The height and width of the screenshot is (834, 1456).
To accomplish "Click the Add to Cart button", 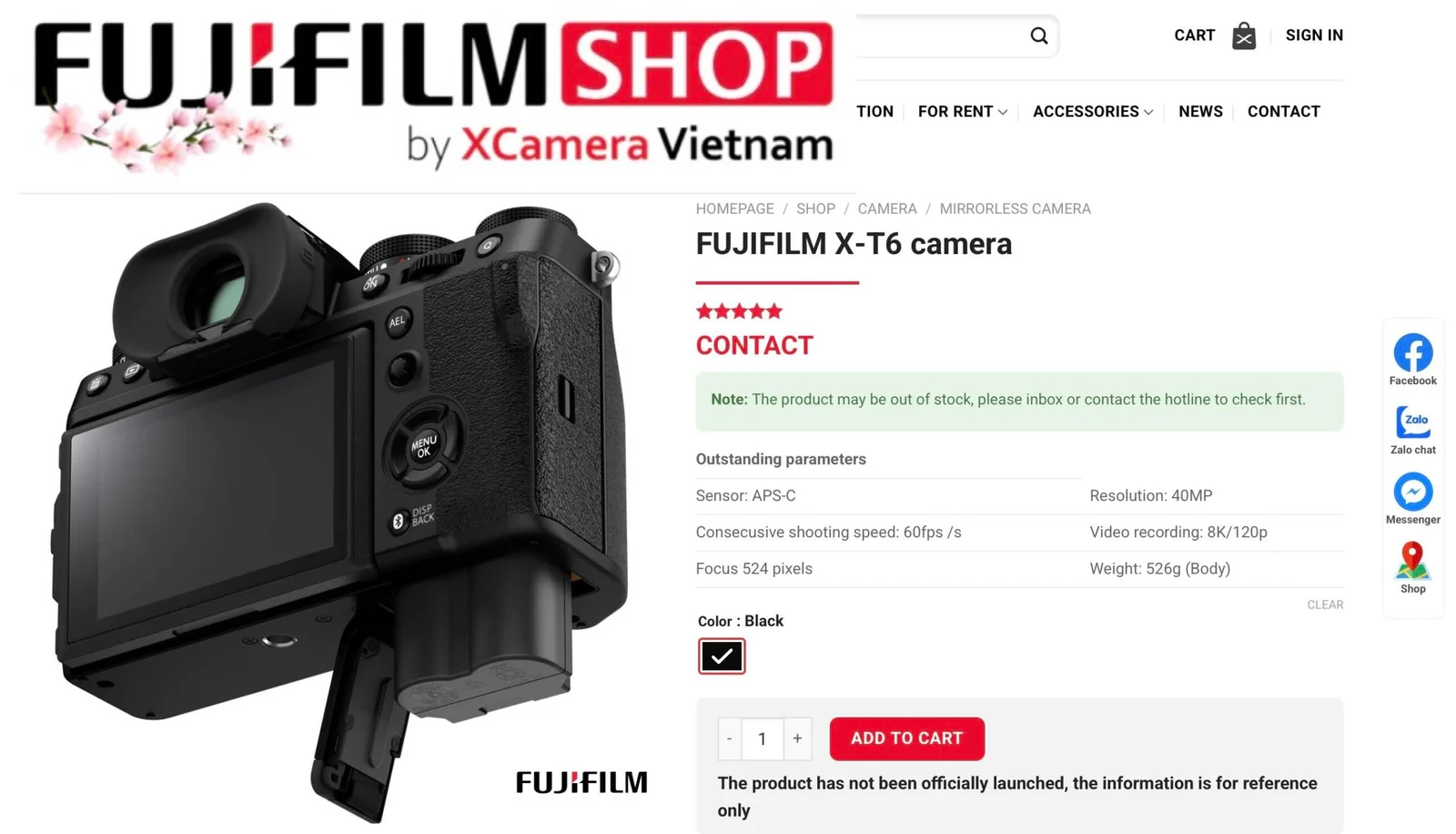I will tap(906, 738).
